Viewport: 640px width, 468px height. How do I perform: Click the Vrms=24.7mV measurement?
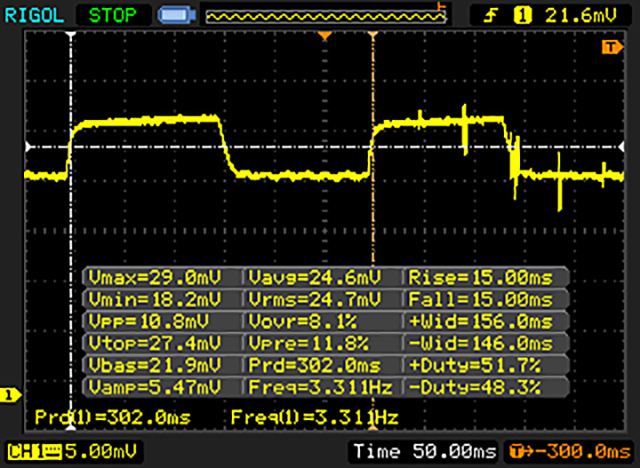315,300
